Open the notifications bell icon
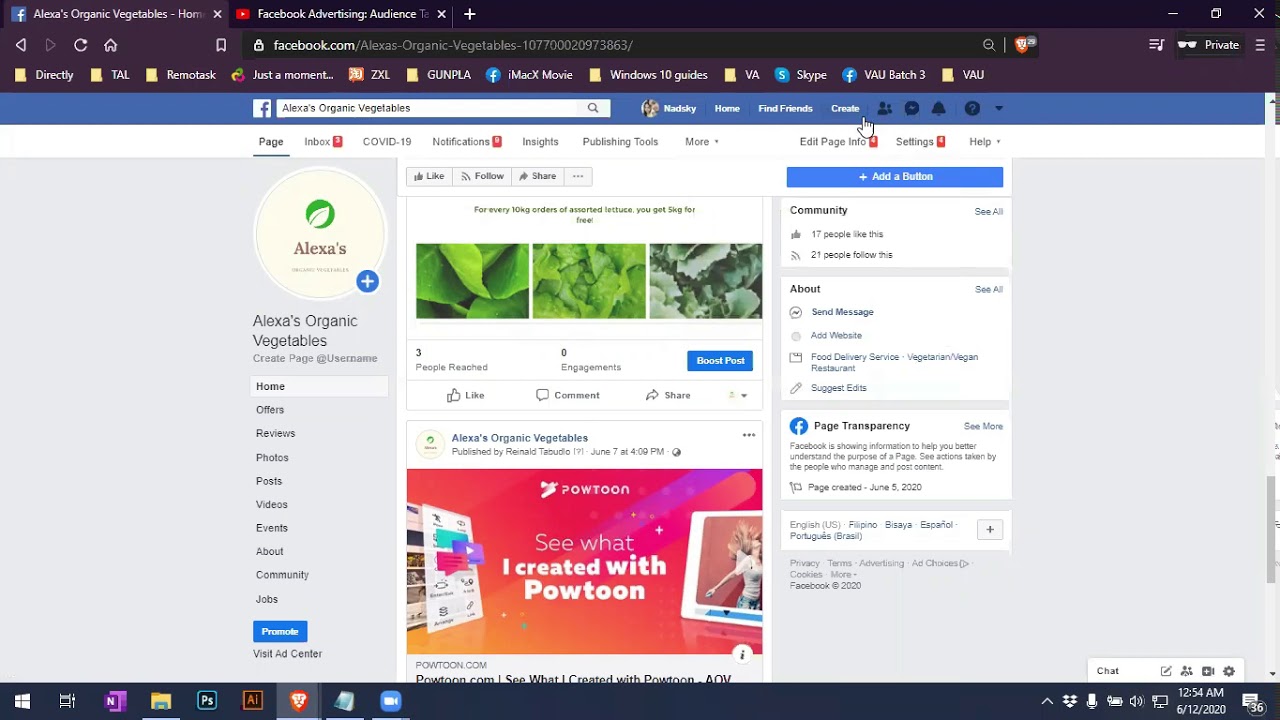 938,108
